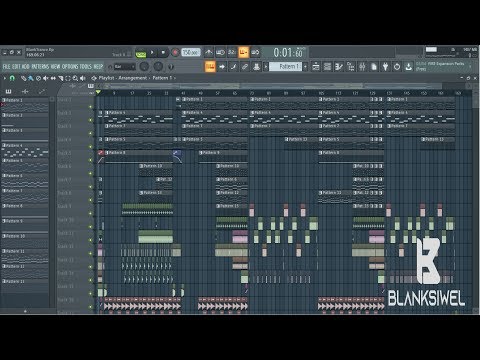Click the right arrow icon in main toolbar
This screenshot has width=480, height=360.
pyautogui.click(x=222, y=67)
